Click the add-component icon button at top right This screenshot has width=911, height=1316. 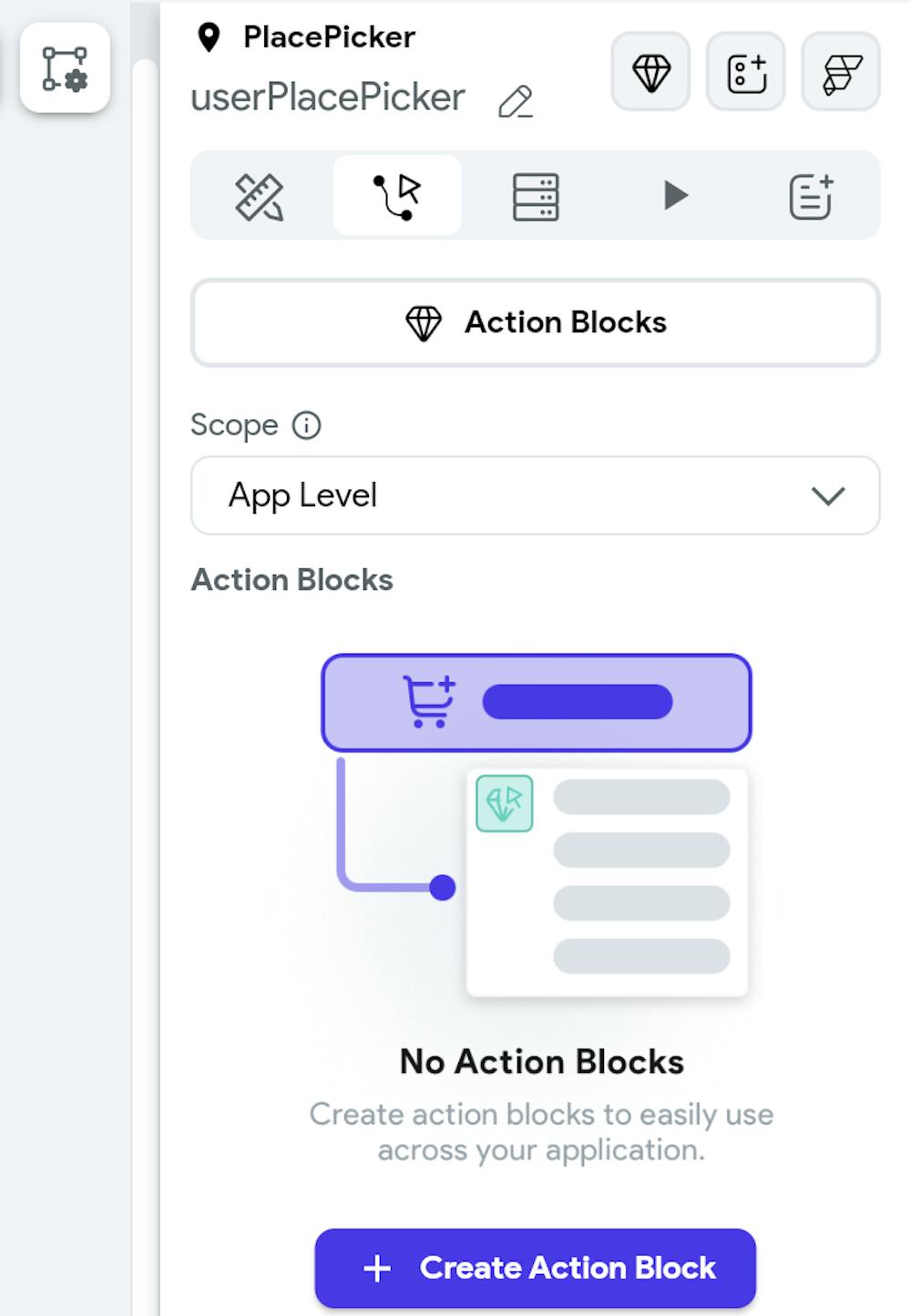coord(746,72)
